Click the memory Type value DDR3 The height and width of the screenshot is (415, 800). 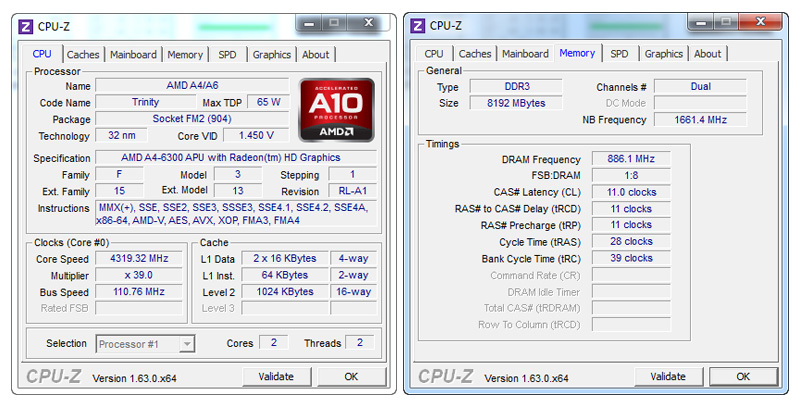click(x=516, y=86)
